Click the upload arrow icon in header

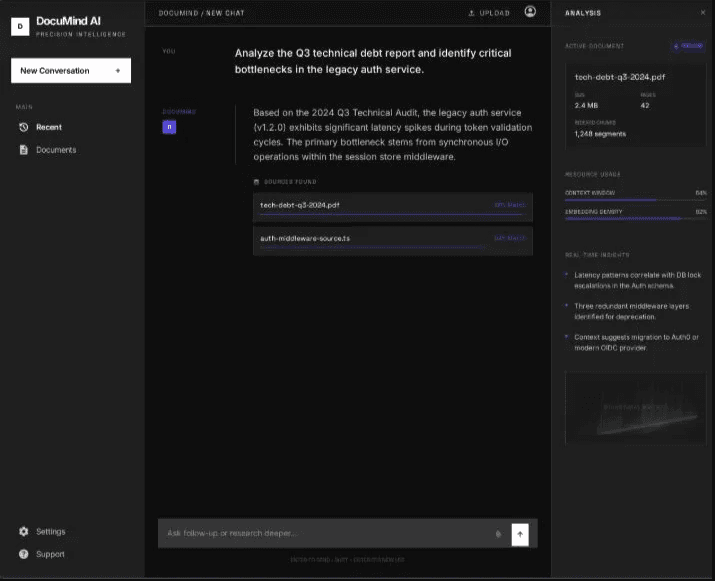click(471, 13)
